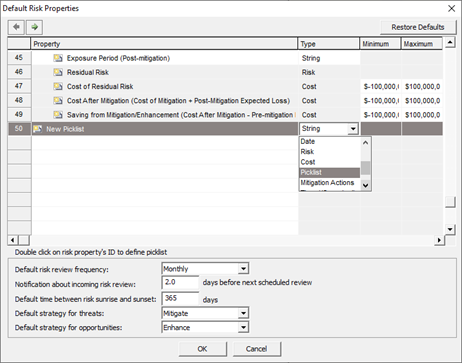
Task: Open Default strategy for opportunities dropdown
Action: (243, 328)
